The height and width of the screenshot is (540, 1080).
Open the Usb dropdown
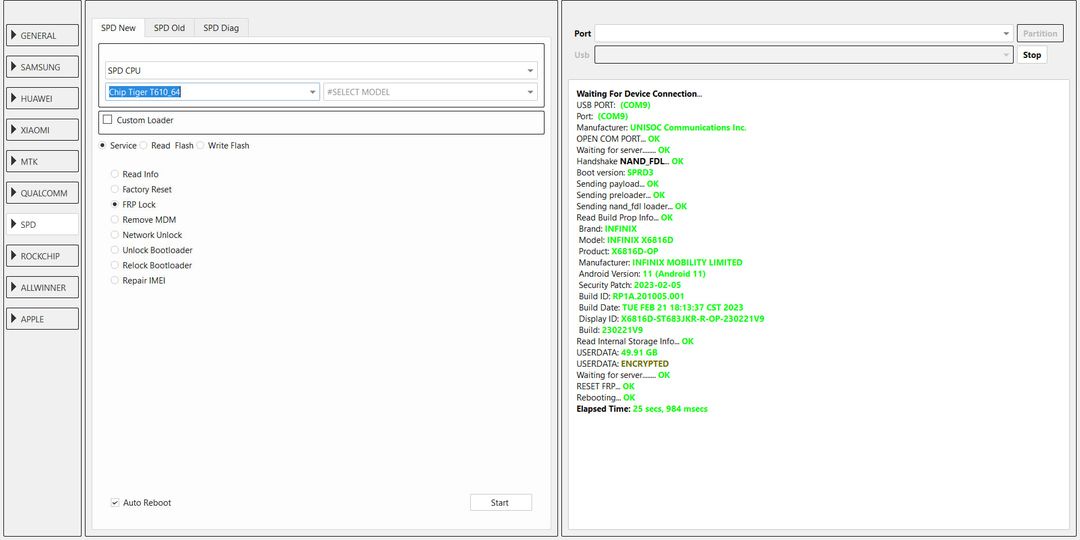(x=803, y=55)
